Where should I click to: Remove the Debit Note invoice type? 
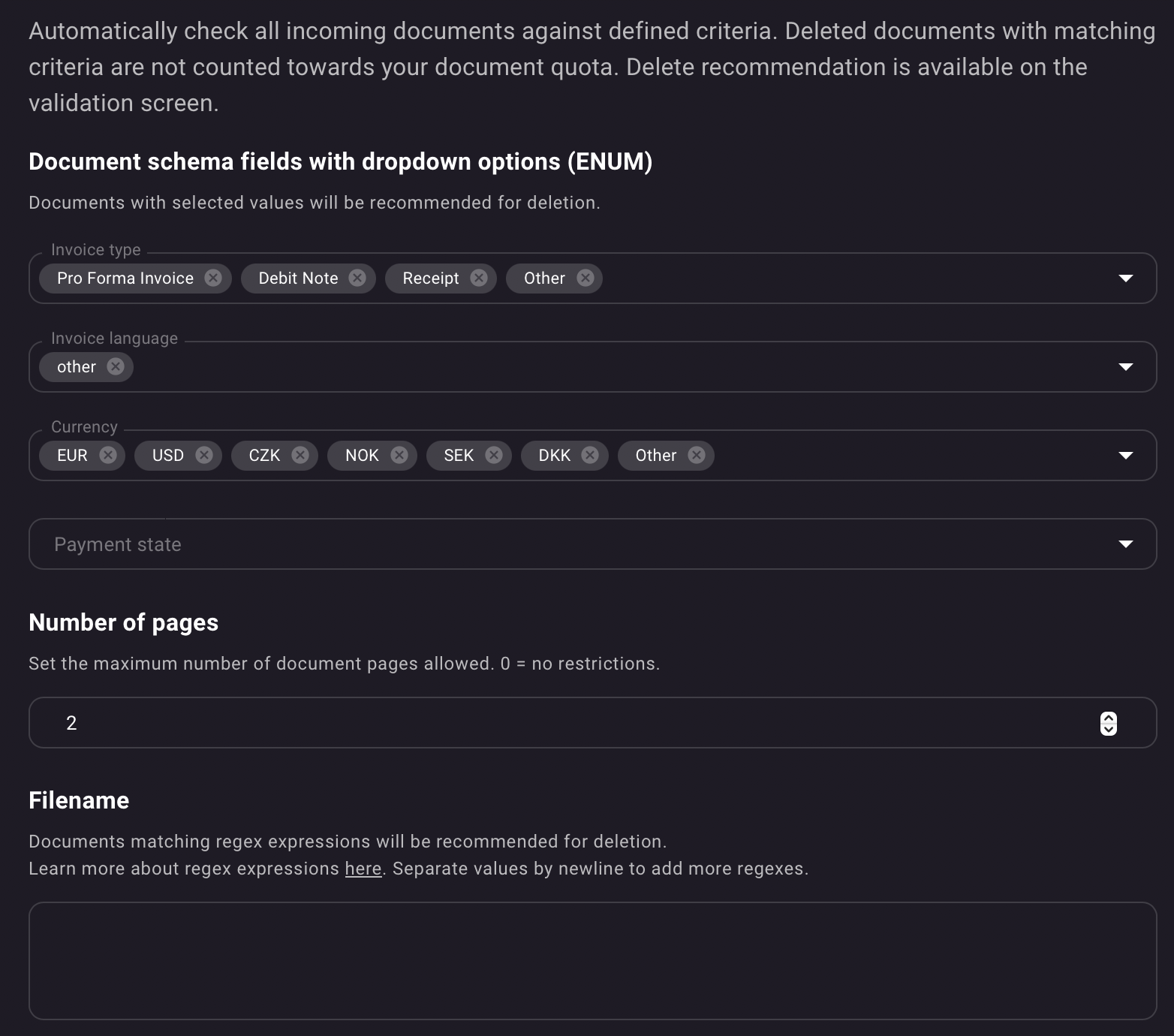click(358, 278)
